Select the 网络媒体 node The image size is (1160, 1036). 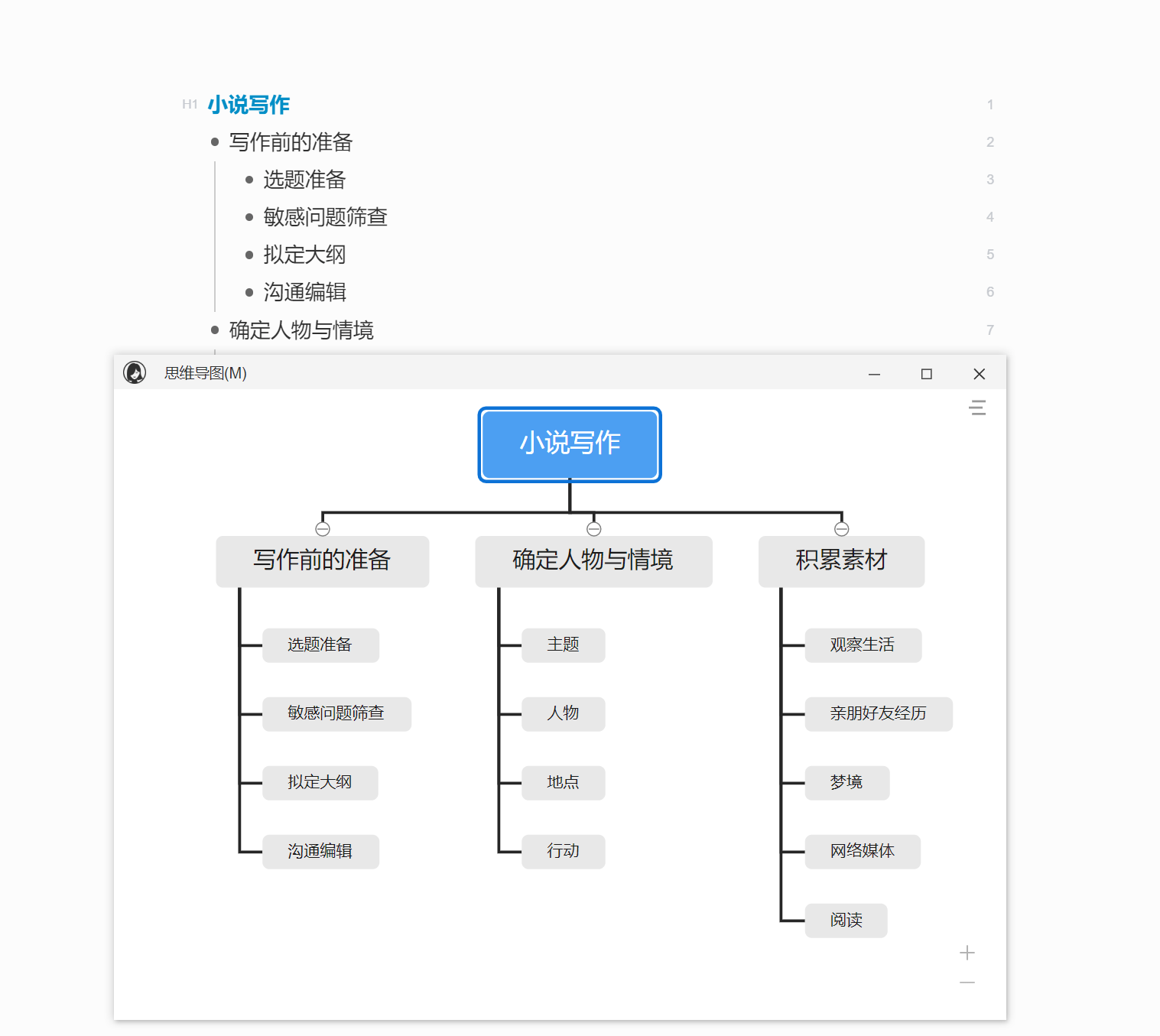(x=863, y=852)
